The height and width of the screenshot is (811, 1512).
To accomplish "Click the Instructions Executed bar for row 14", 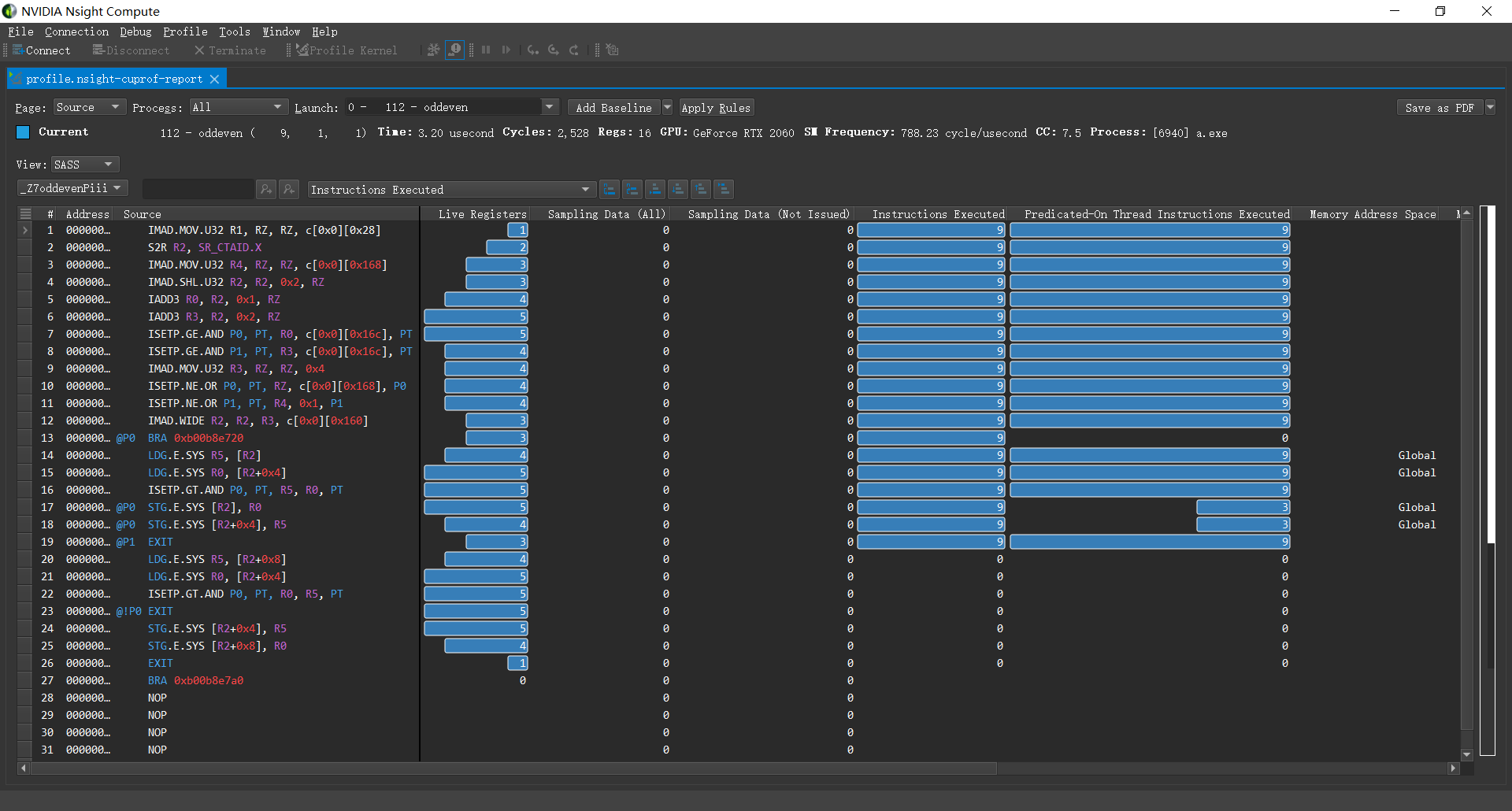I will coord(932,455).
